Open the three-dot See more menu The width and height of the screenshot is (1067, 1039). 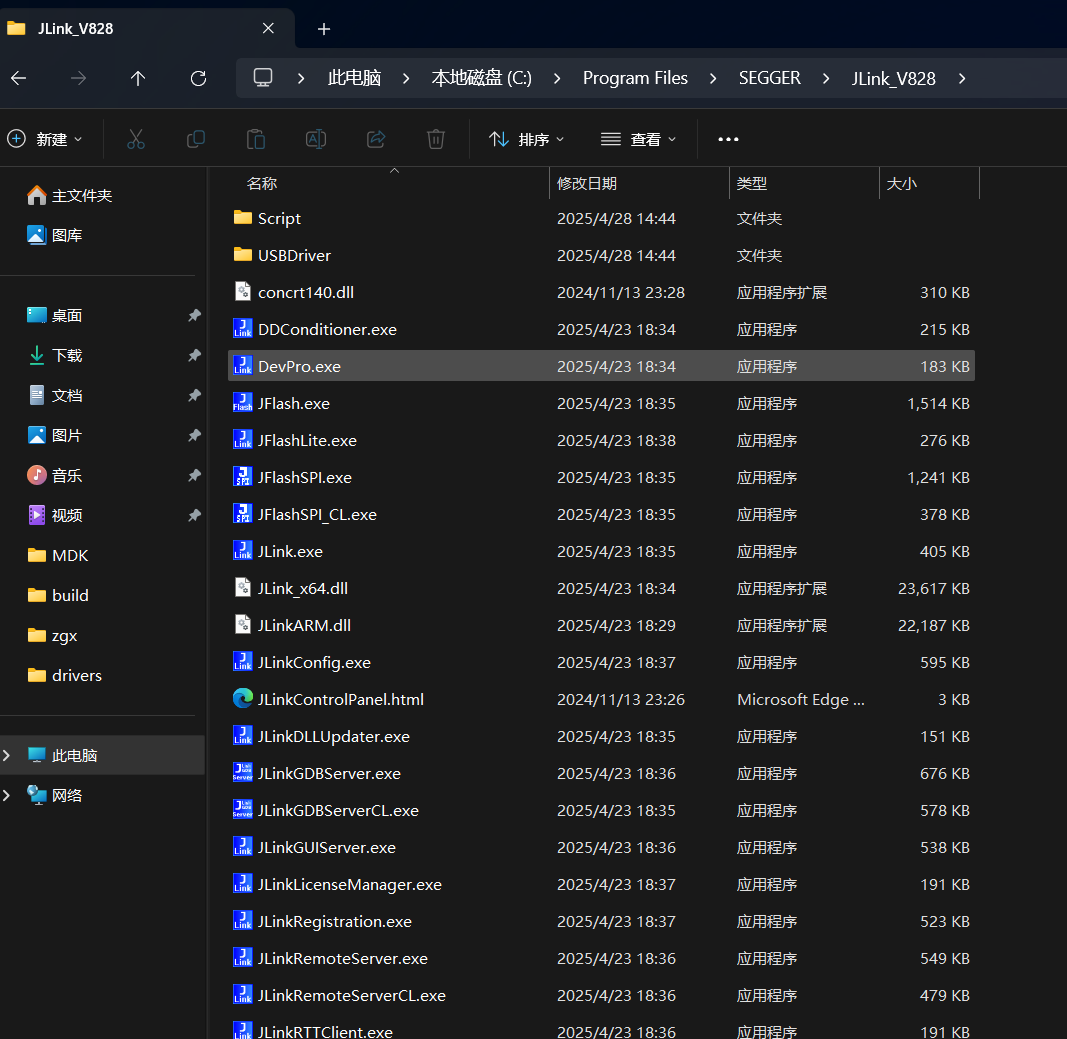click(728, 139)
